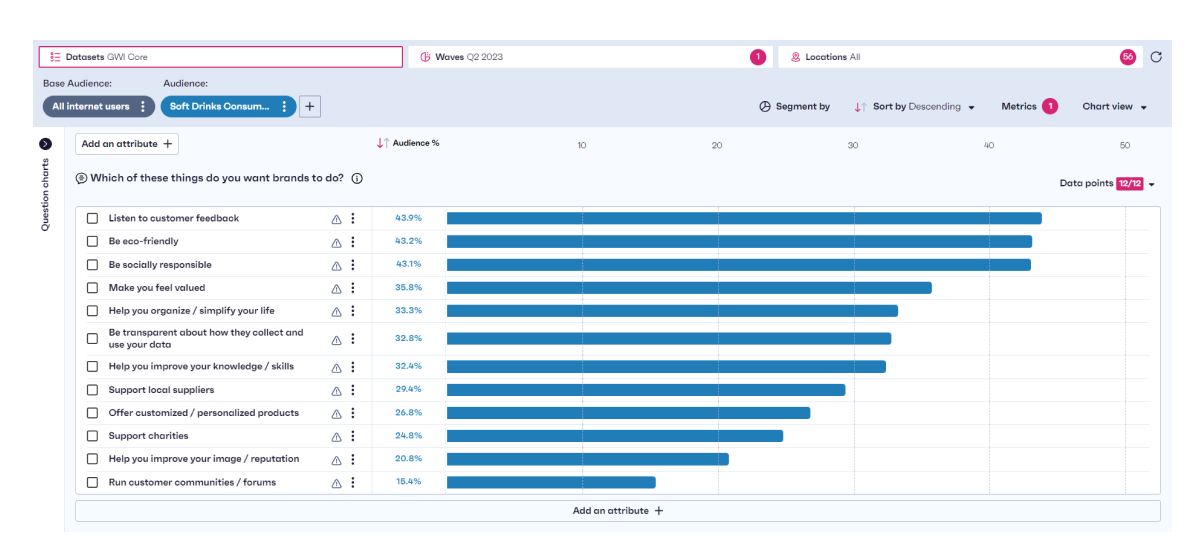This screenshot has width=1203, height=555.
Task: Expand the Question charts side panel arrow
Action: pos(45,144)
